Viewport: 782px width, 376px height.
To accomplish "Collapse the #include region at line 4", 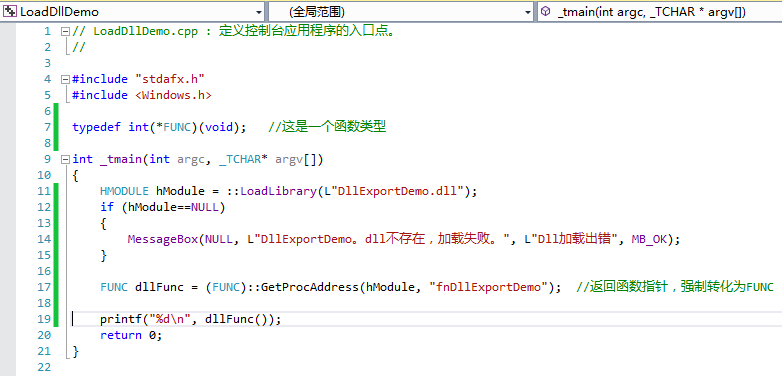I will click(x=65, y=79).
